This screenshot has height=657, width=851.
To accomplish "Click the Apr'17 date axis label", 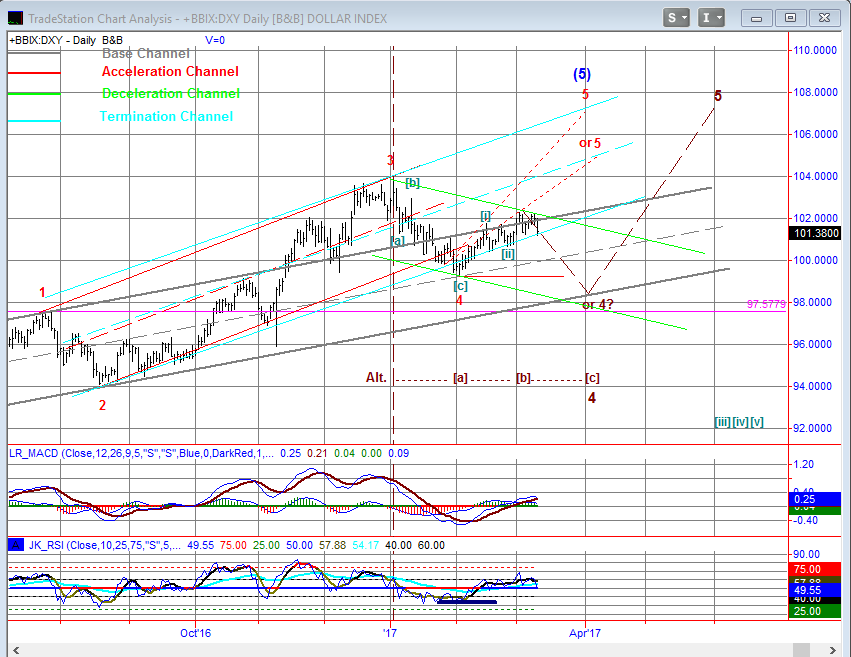I will 585,633.
